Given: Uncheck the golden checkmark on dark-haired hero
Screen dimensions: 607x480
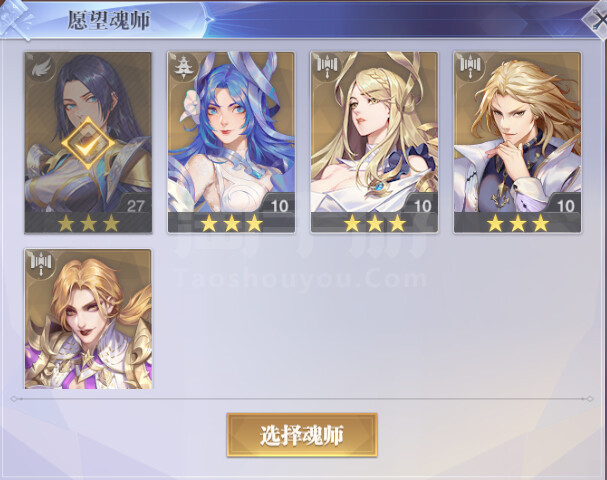Looking at the screenshot, I should point(88,143).
